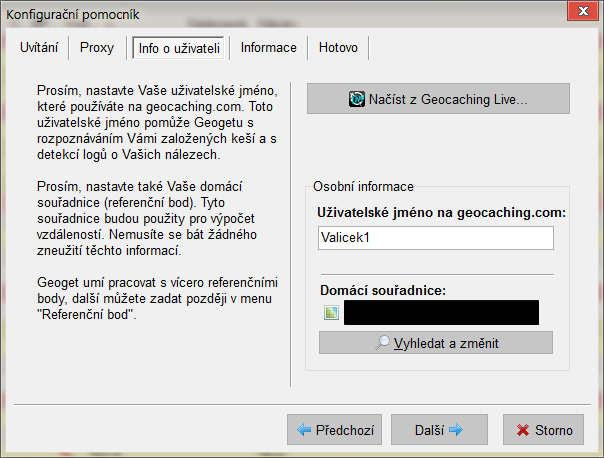Screen dimensions: 604x458
Task: Select the Info o uživateli tab
Action: coord(178,48)
